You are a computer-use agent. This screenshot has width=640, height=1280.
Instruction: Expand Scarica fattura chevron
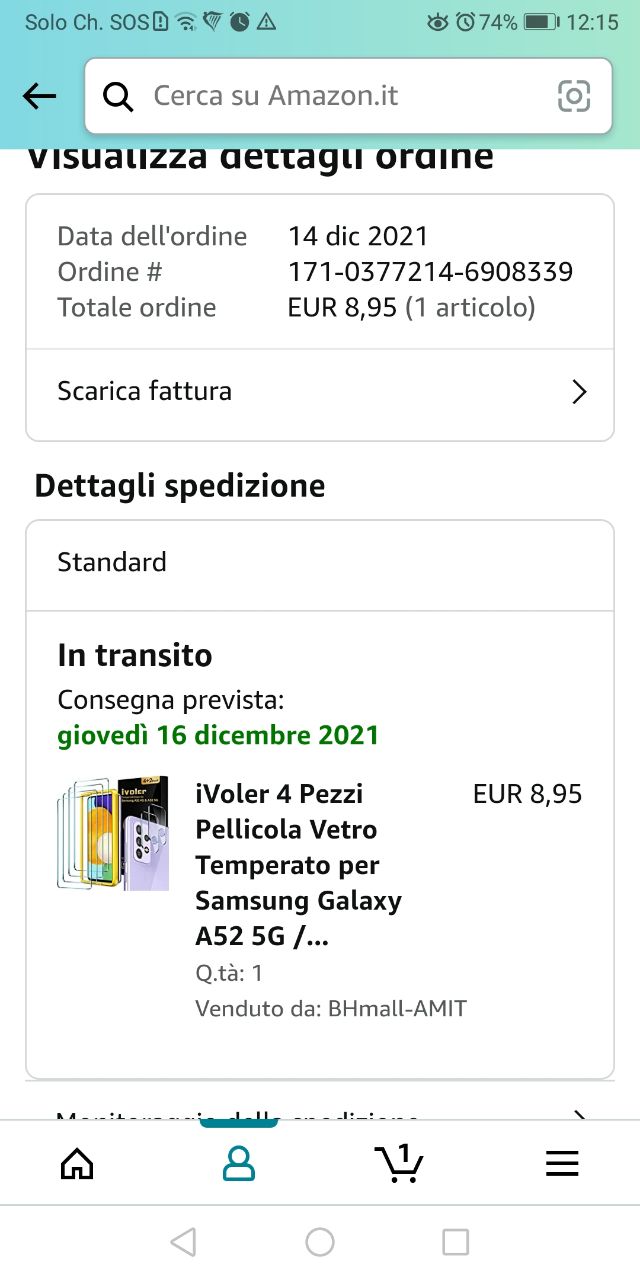578,392
